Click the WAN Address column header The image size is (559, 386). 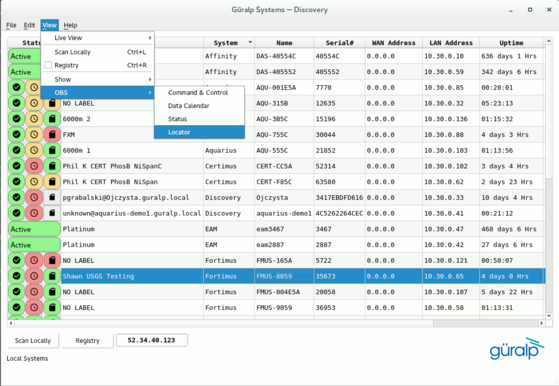tap(394, 43)
